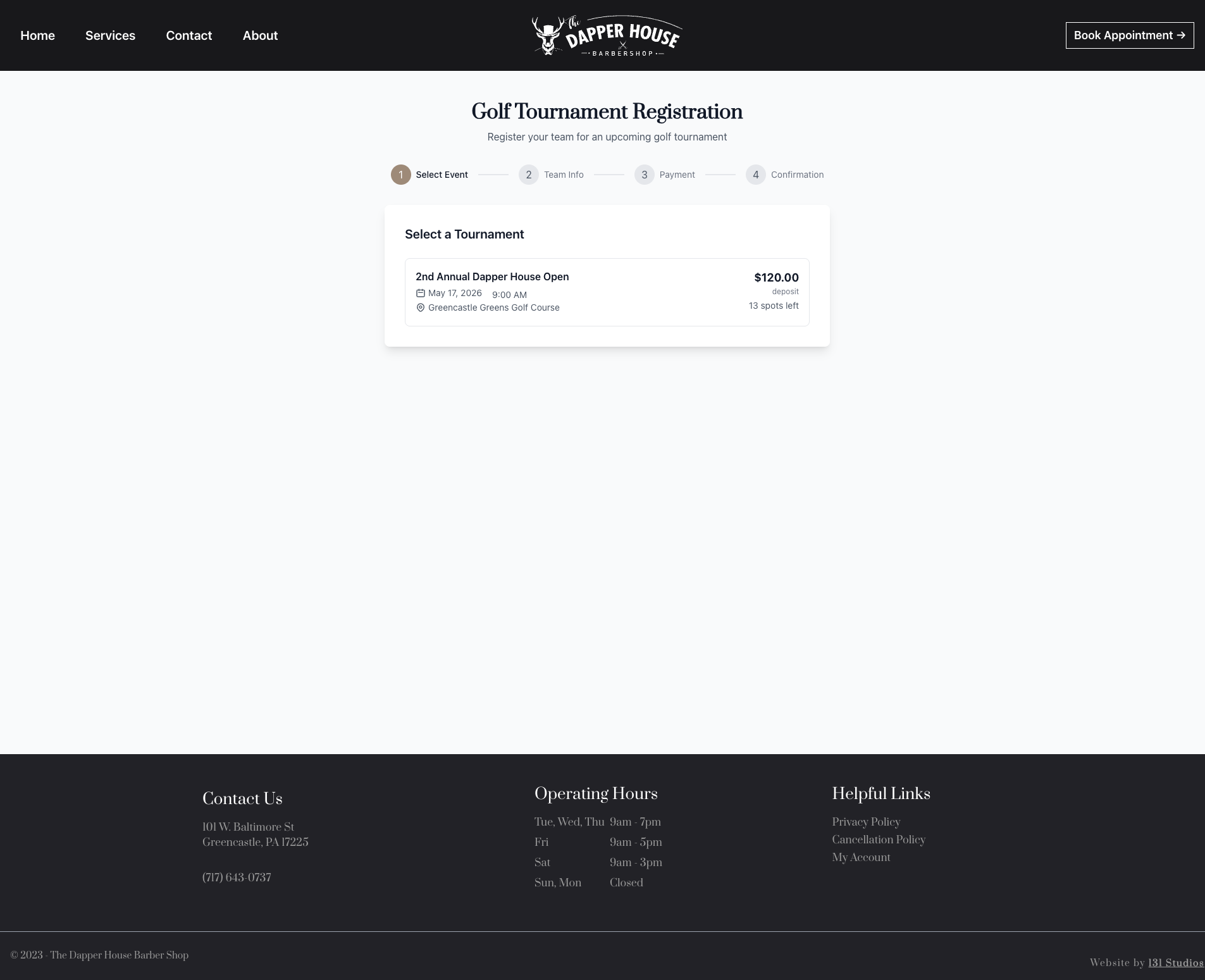
Task: Click the calendar icon beside May 17, 2026
Action: pyautogui.click(x=420, y=293)
